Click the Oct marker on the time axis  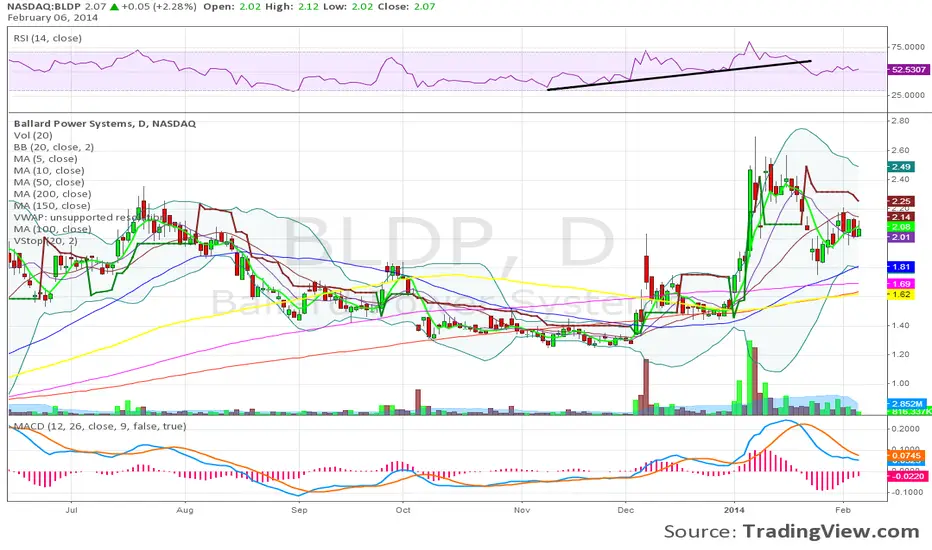[403, 510]
